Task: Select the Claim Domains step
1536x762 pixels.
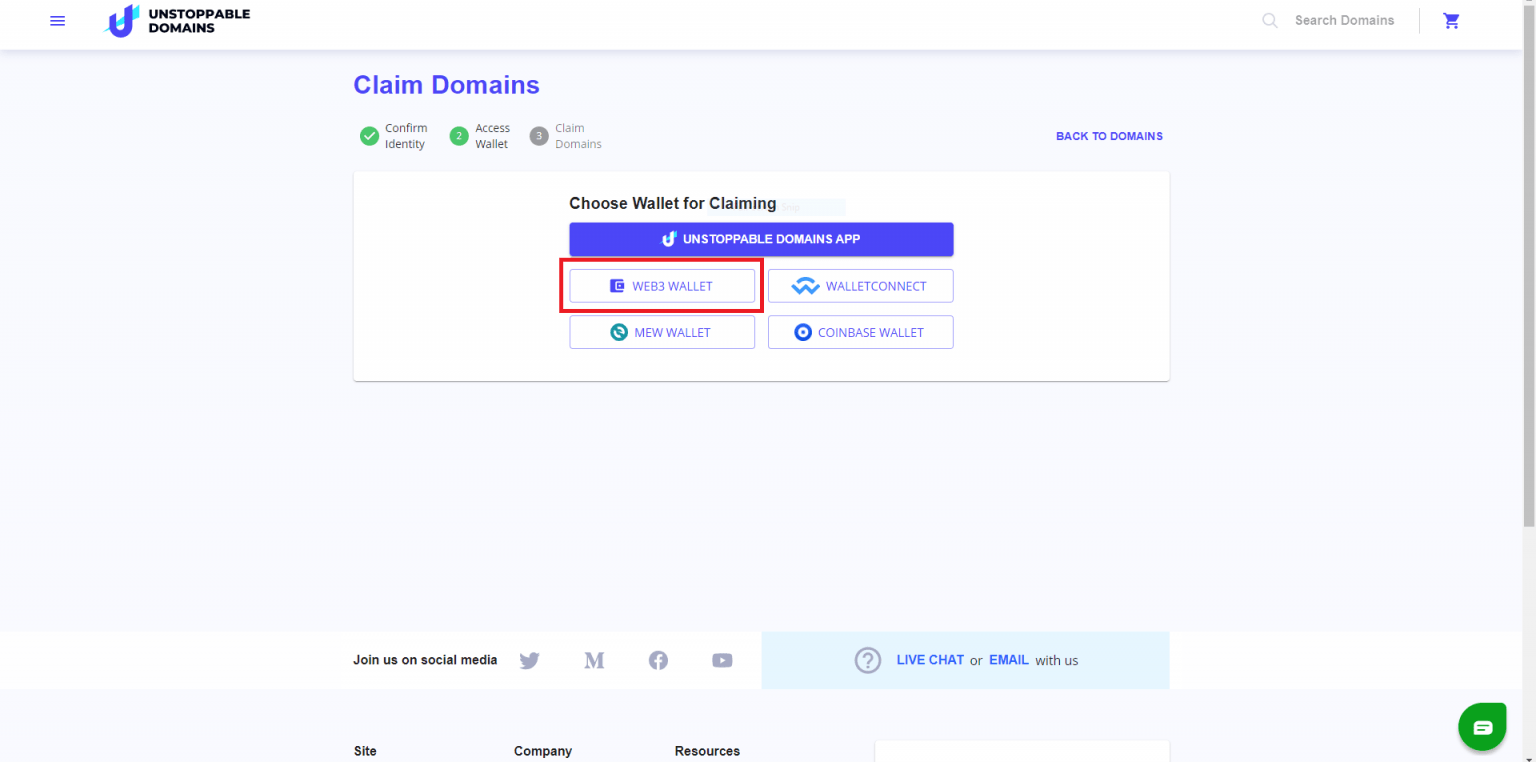Action: click(566, 136)
